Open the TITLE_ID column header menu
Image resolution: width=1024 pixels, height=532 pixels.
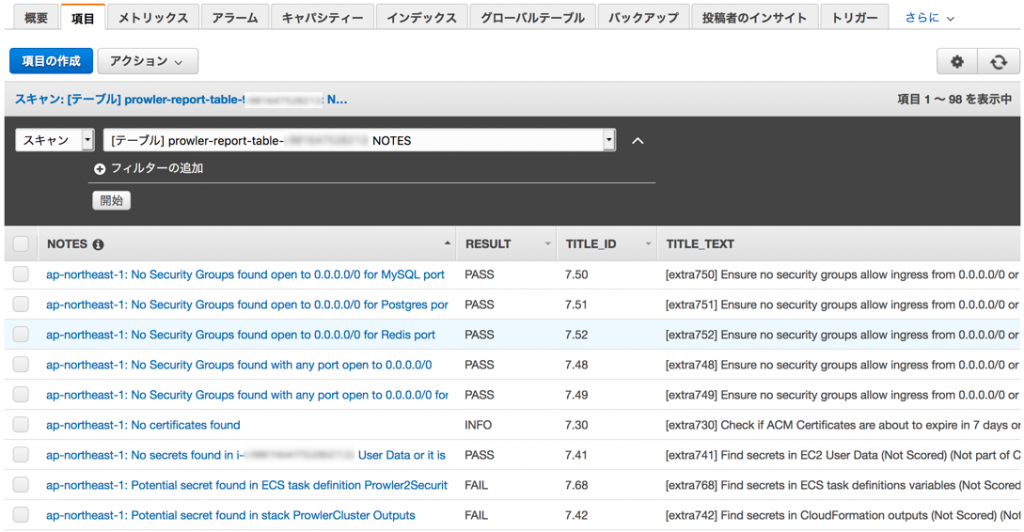[648, 244]
